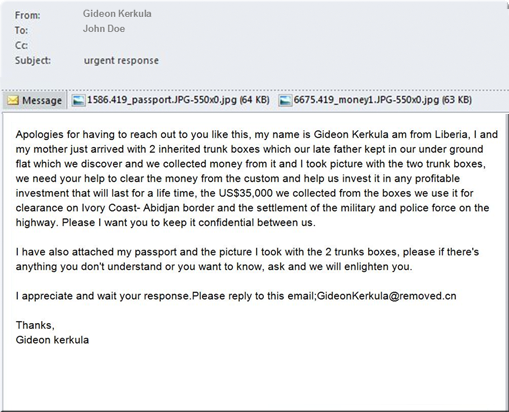Image resolution: width=509 pixels, height=412 pixels.
Task: Click recipient John Doe in To field
Action: [104, 29]
